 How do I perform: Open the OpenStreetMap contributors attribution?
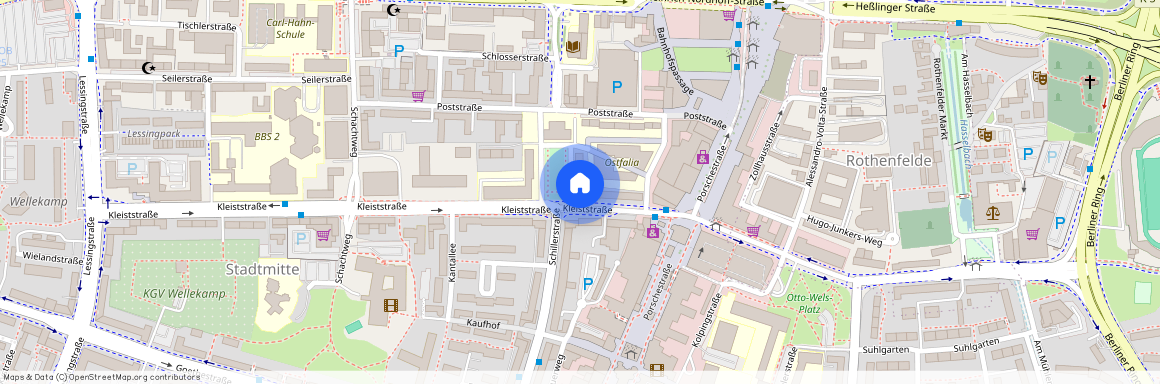(x=102, y=377)
